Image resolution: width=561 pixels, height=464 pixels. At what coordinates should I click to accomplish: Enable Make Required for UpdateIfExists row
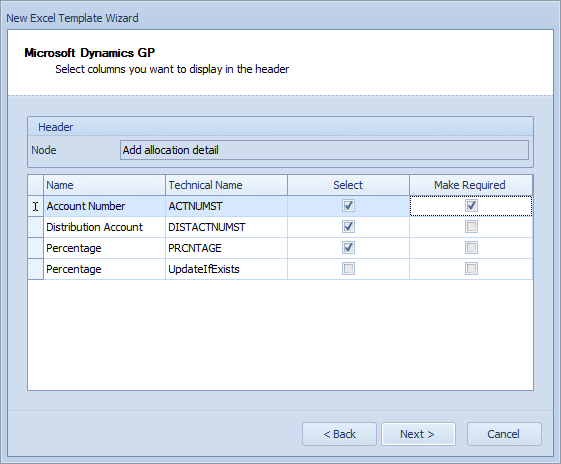pos(471,269)
